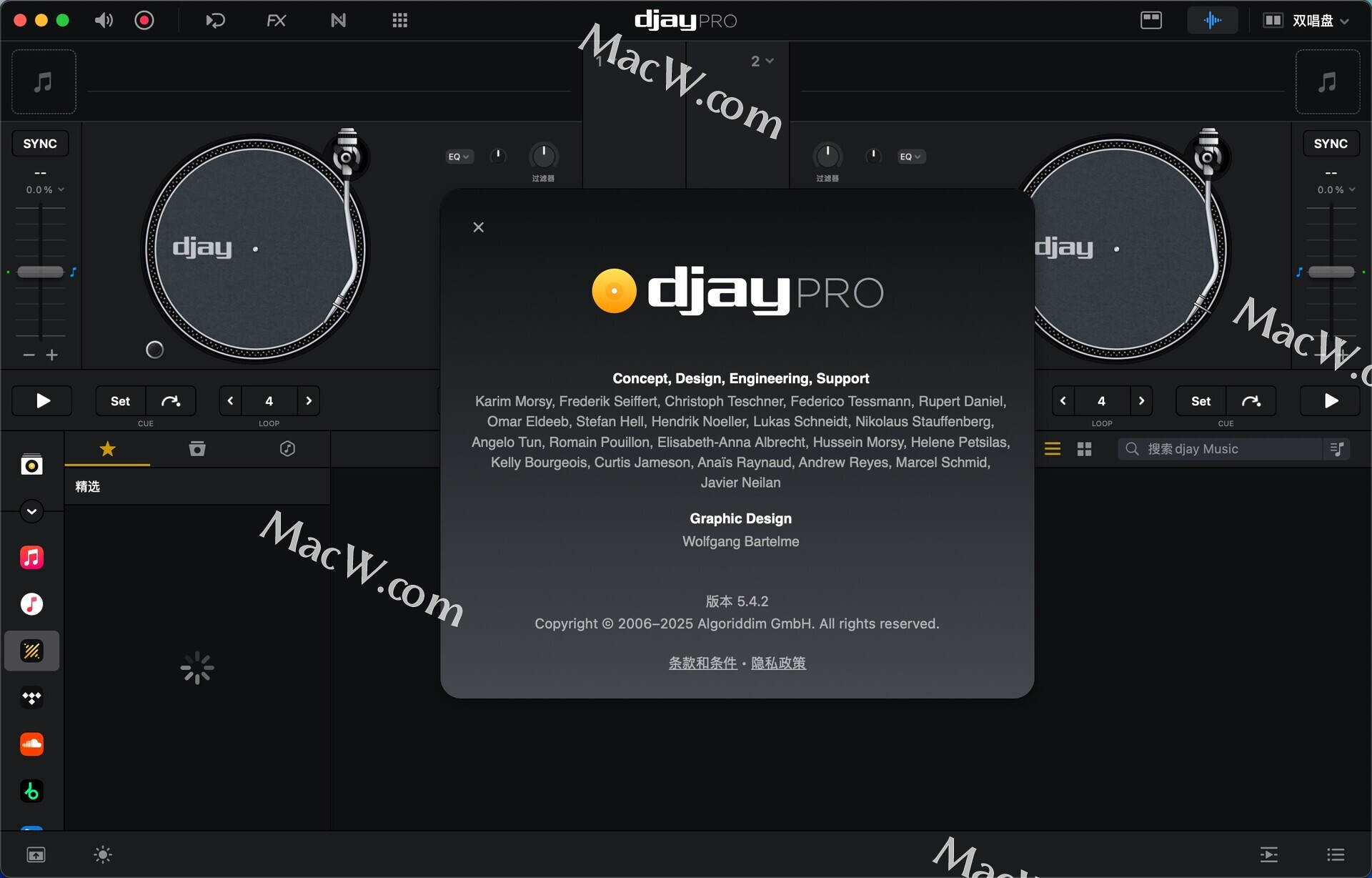The width and height of the screenshot is (1372, 878).
Task: Open the looper tool in top toolbar
Action: pos(215,20)
